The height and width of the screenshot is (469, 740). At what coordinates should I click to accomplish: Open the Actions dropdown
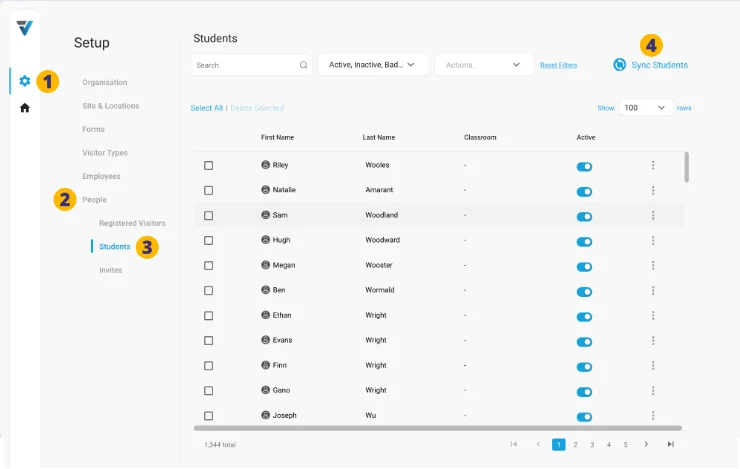click(x=484, y=65)
